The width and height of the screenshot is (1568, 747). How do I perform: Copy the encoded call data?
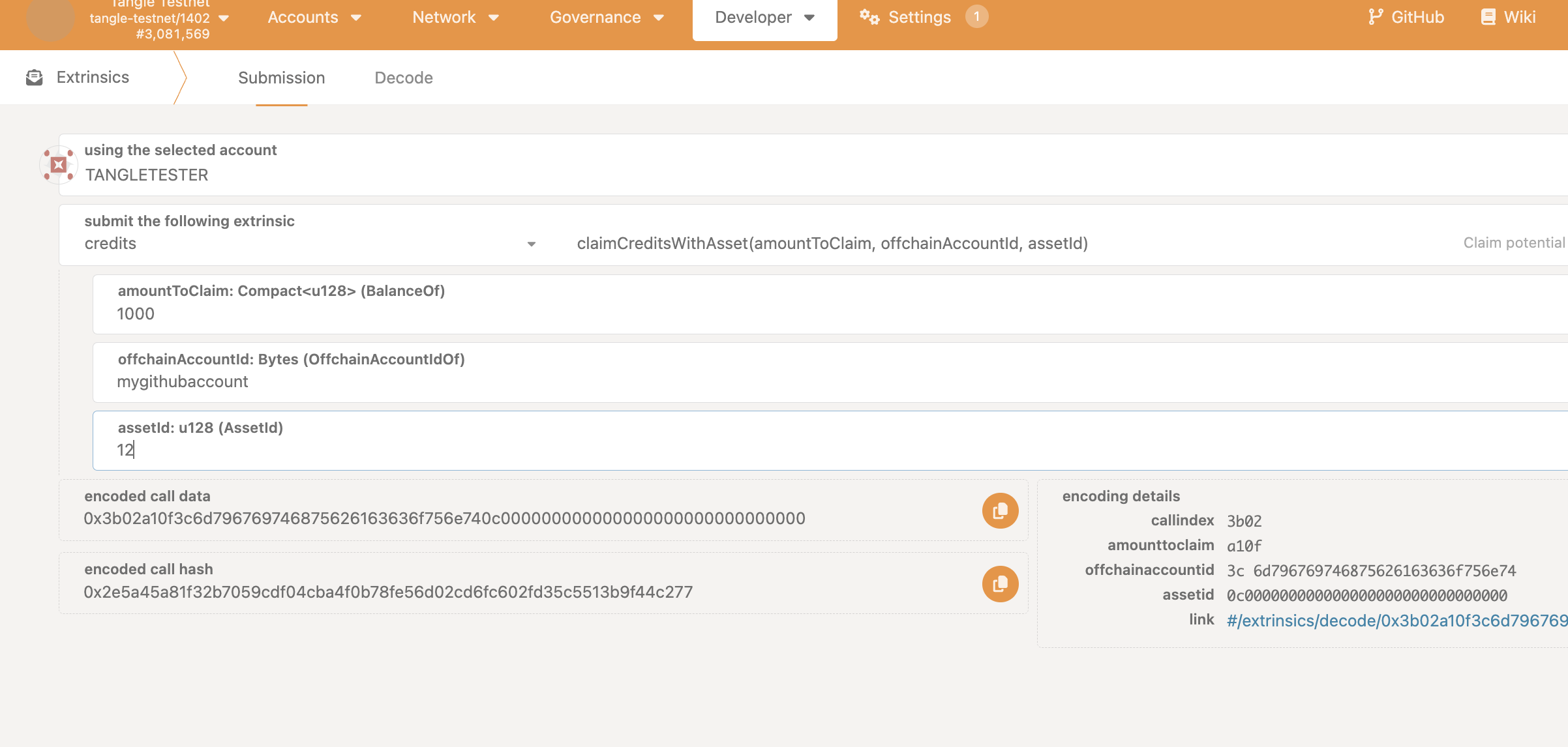point(1000,510)
